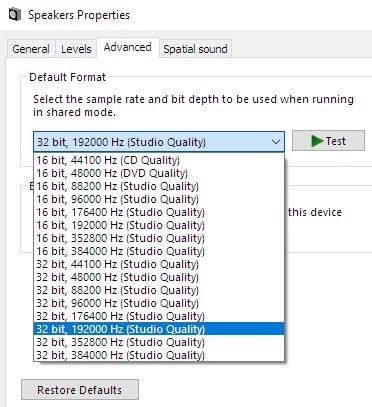Select 16 bit, 88200 Hz option

[x=159, y=186]
